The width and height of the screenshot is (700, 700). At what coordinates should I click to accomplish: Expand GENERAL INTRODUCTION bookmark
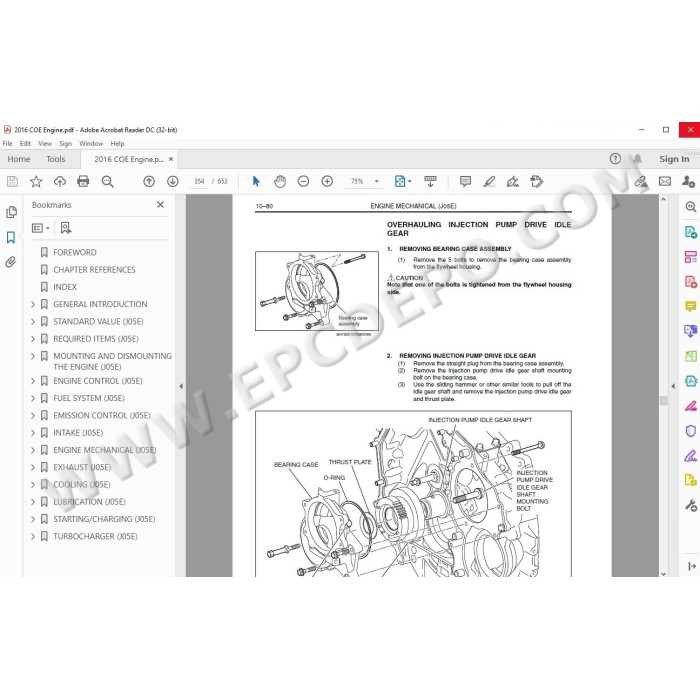[x=33, y=304]
